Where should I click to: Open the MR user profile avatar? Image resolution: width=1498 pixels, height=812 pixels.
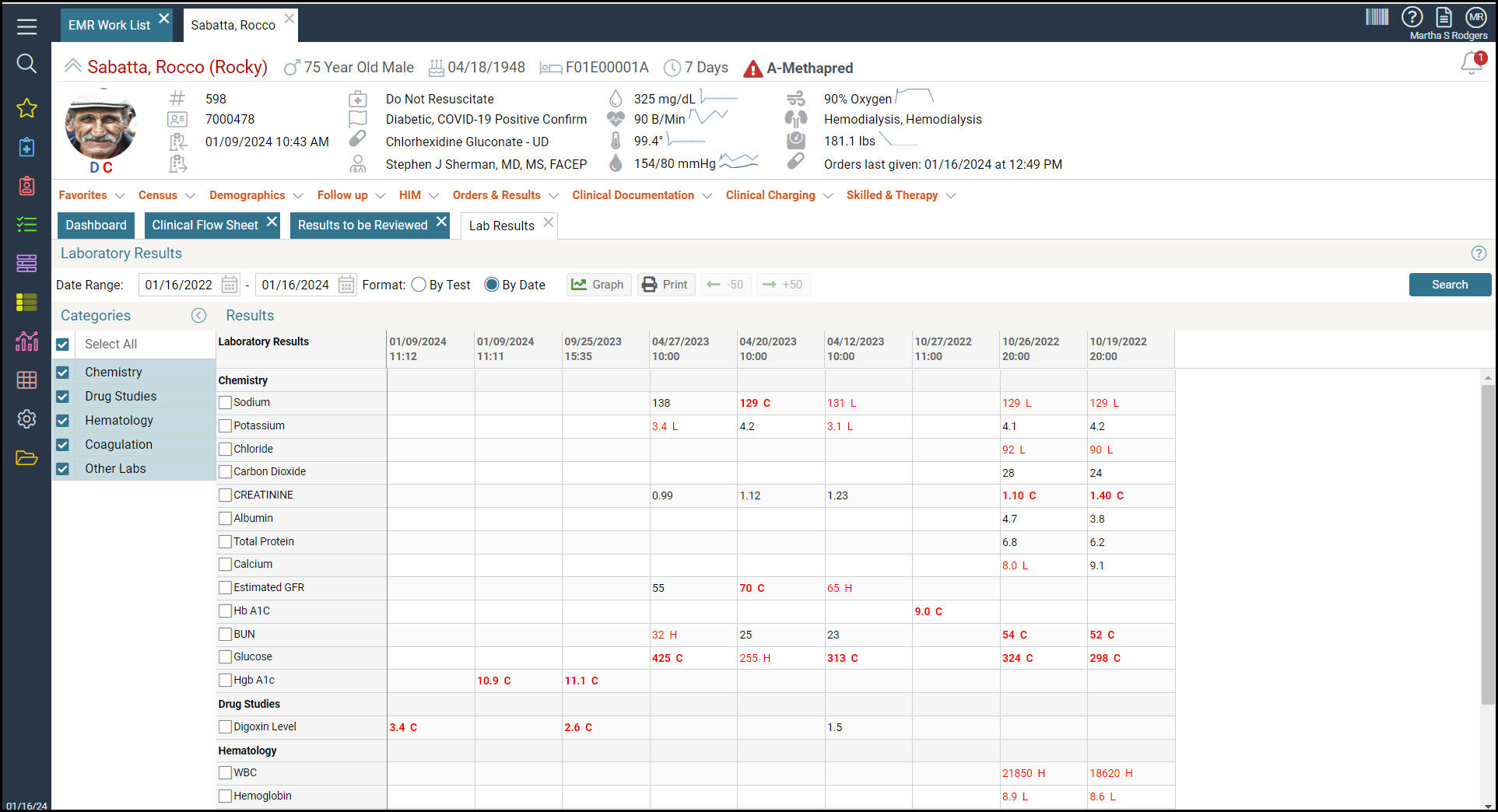[1475, 17]
